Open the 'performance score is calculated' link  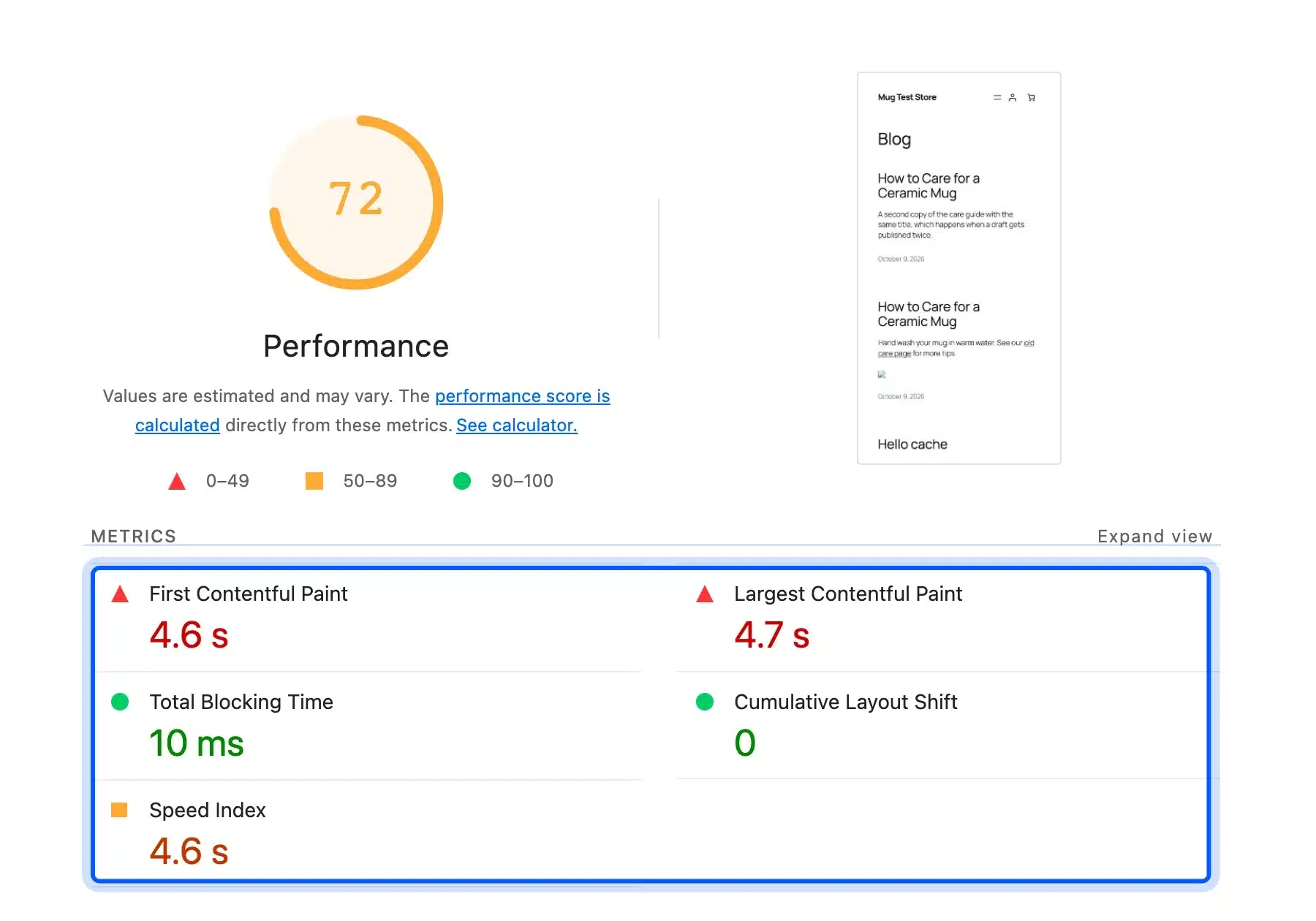[x=522, y=396]
